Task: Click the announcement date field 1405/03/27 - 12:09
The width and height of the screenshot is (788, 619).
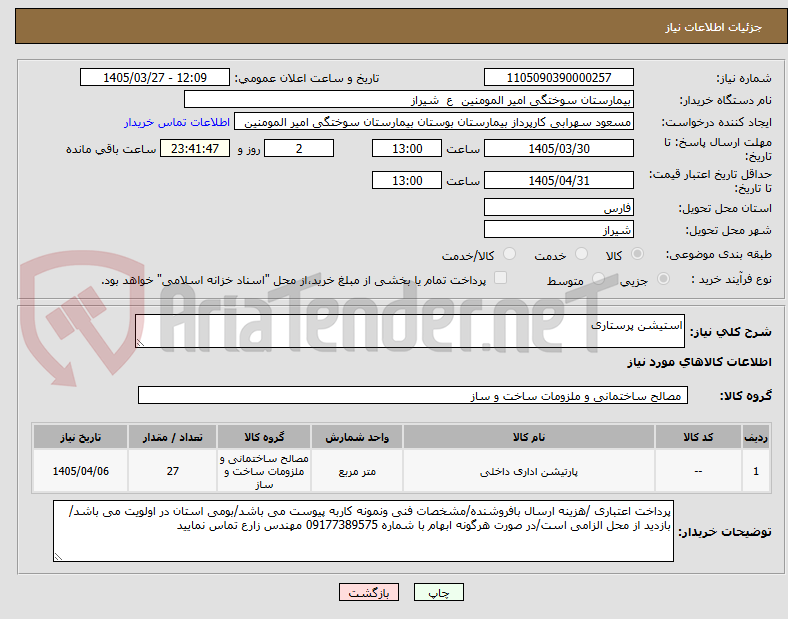Action: coord(155,77)
